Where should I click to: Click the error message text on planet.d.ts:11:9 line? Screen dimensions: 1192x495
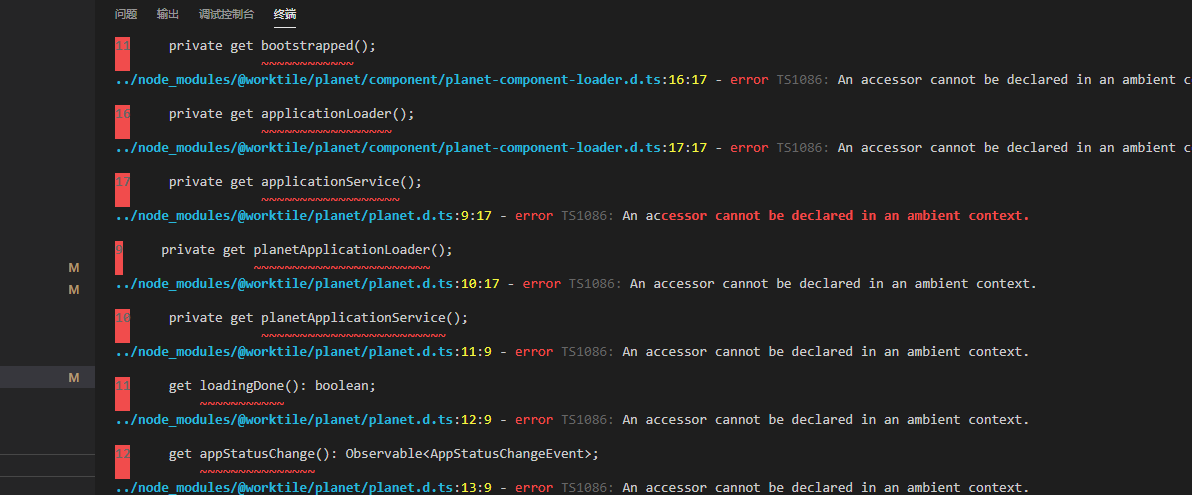pyautogui.click(x=826, y=352)
